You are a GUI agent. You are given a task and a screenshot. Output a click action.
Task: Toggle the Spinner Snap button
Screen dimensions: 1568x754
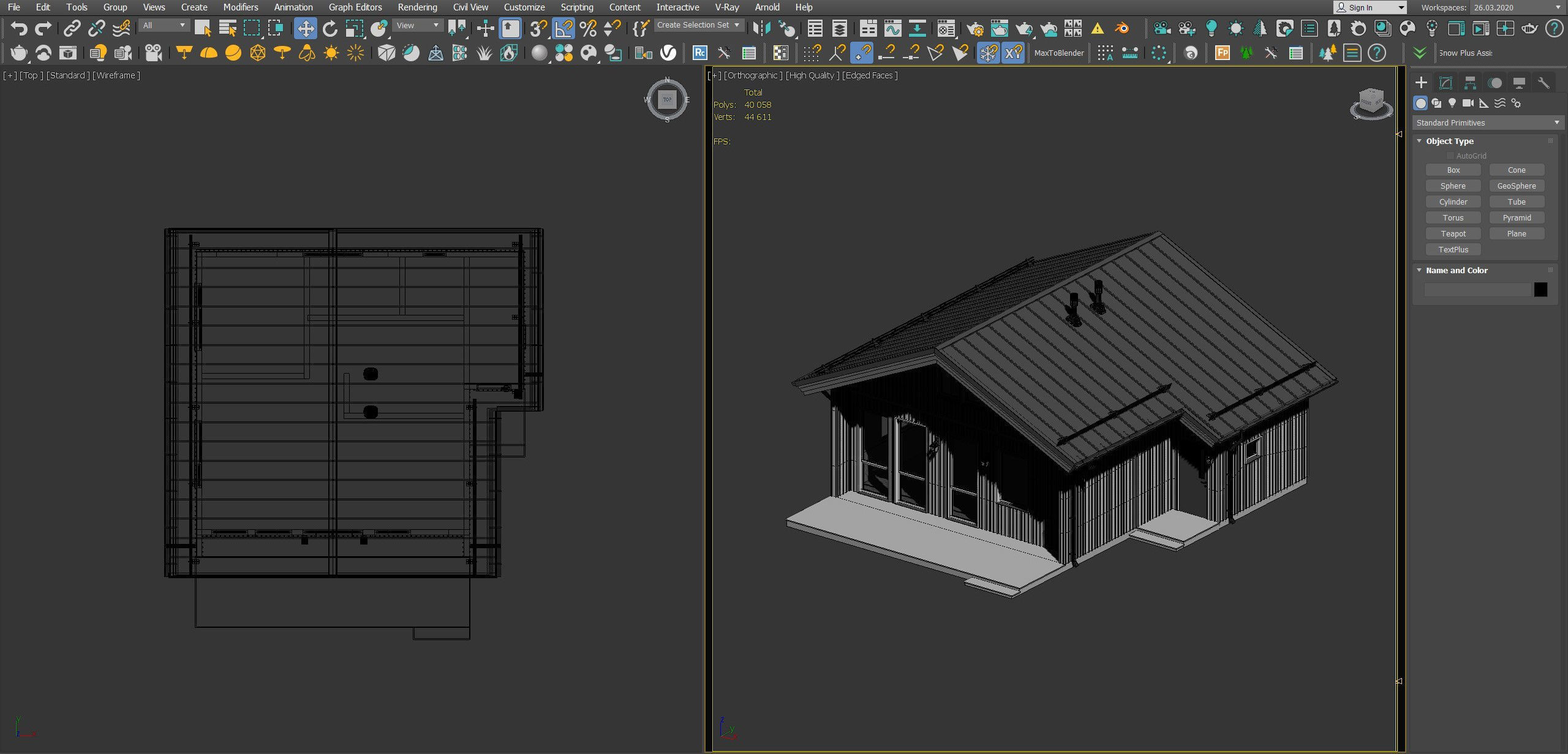pos(612,28)
